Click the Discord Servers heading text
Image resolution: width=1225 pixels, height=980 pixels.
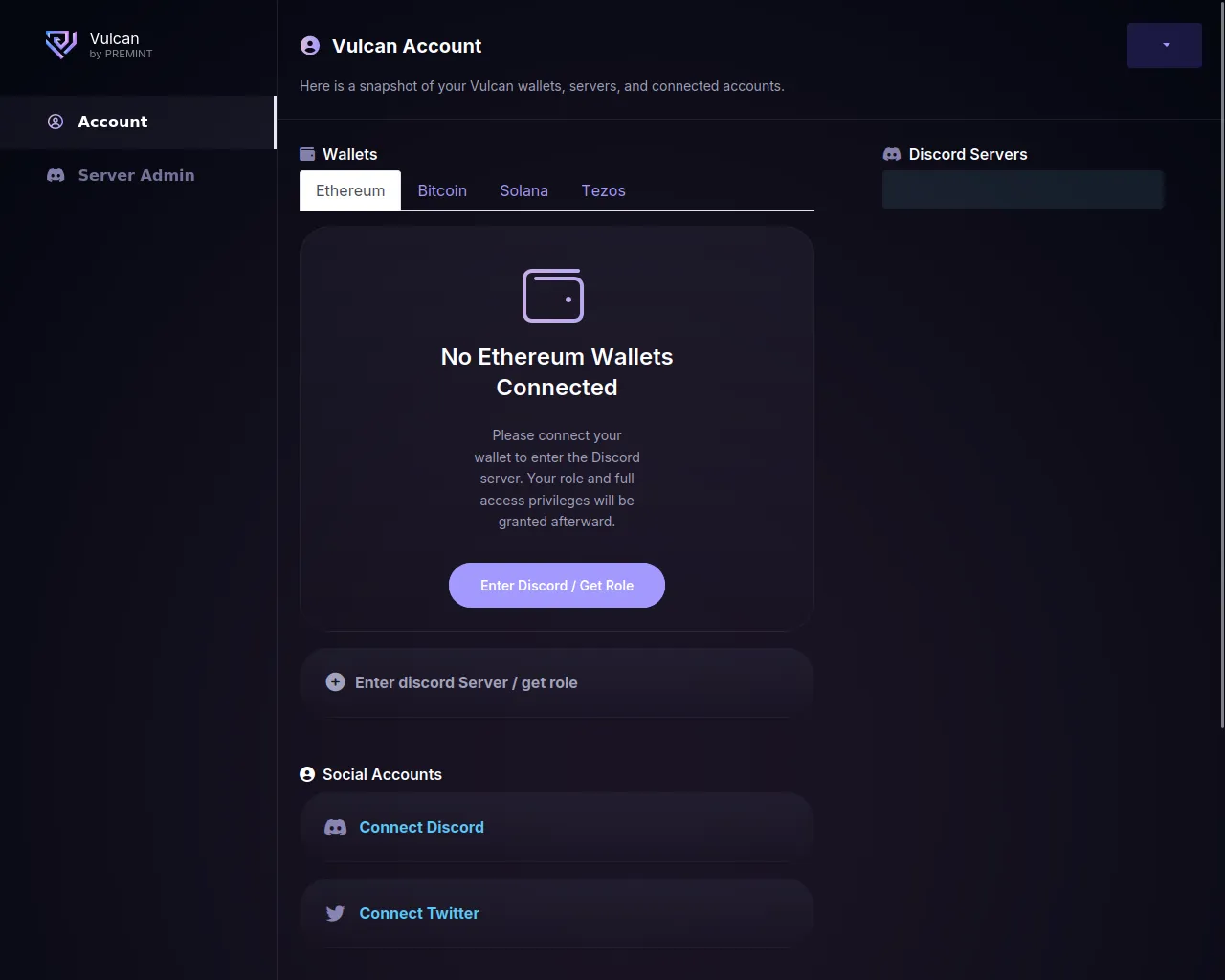(968, 154)
